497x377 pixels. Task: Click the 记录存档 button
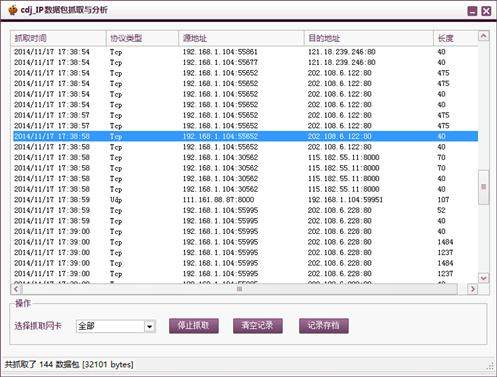(324, 326)
